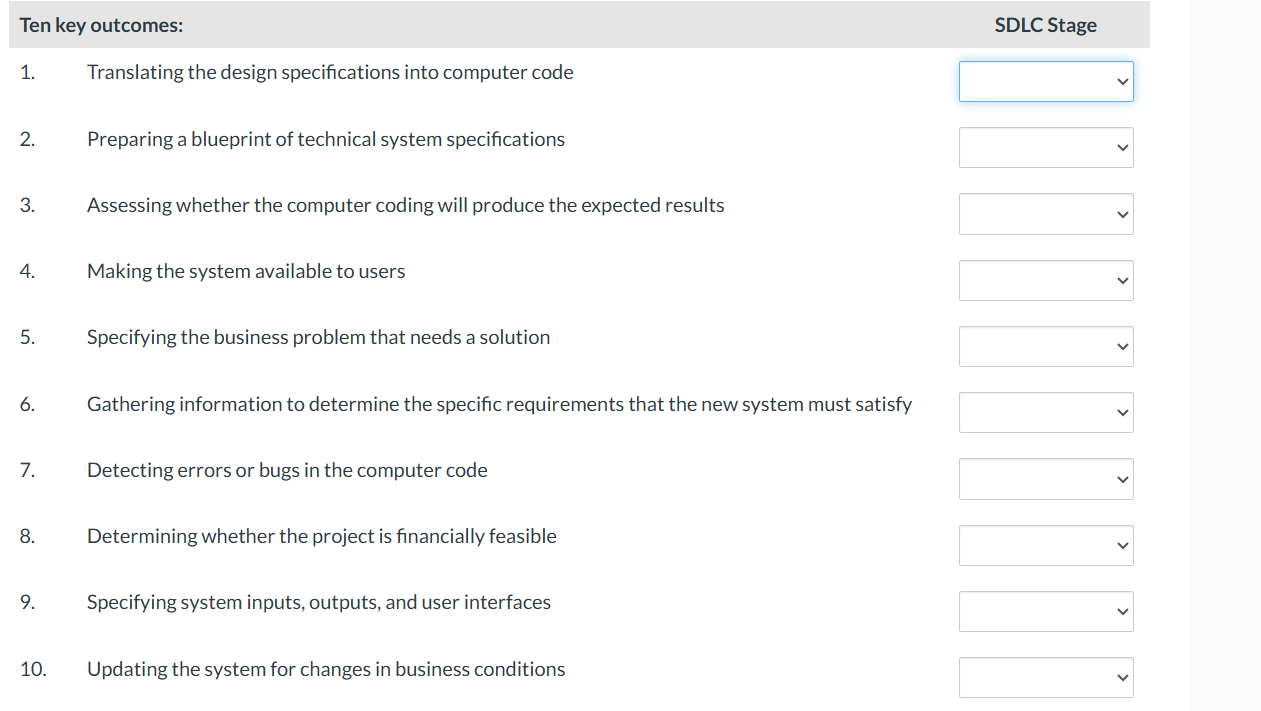Click outcome 10's description text
This screenshot has height=711, width=1261.
pos(326,669)
